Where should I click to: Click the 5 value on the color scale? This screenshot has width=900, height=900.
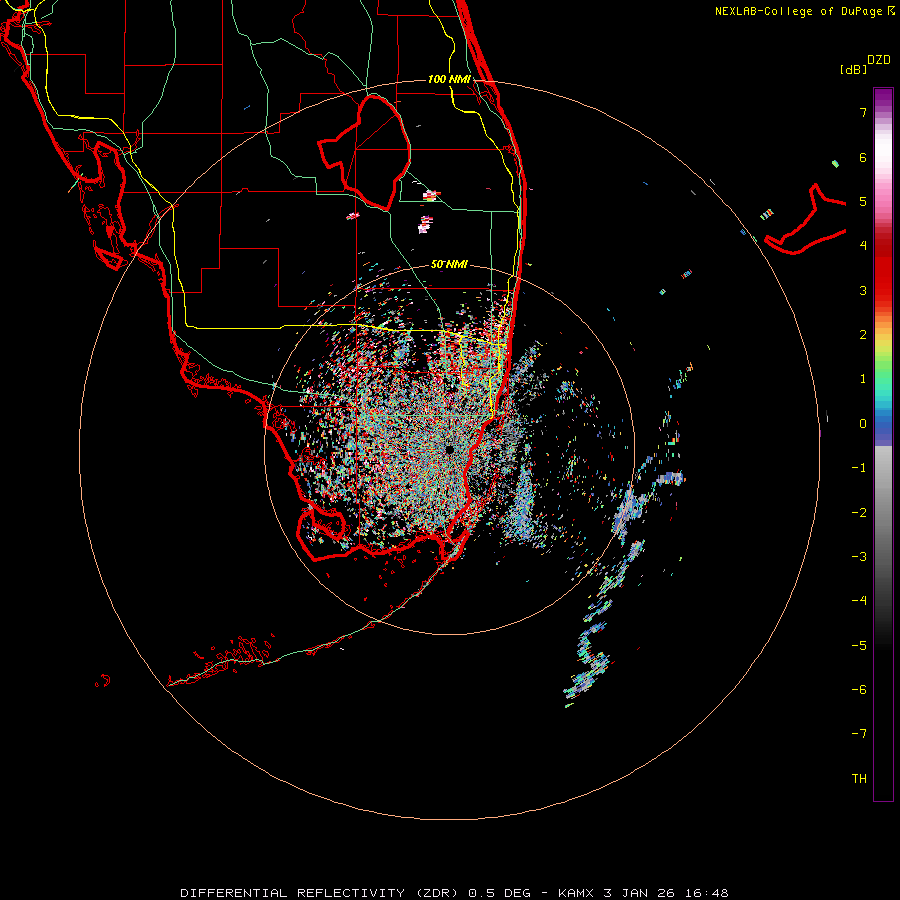click(863, 201)
